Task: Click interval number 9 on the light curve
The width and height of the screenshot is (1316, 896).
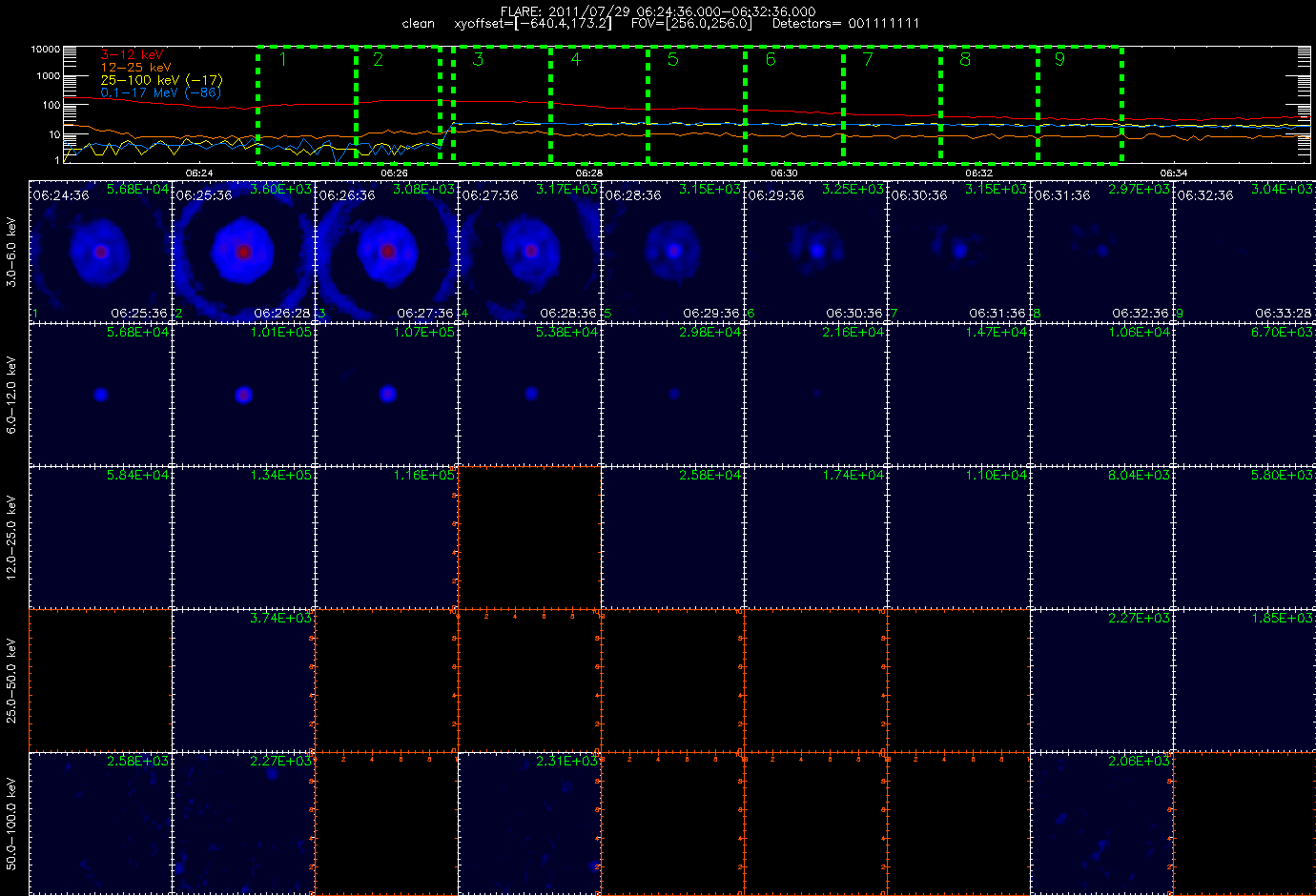Action: 1059,60
